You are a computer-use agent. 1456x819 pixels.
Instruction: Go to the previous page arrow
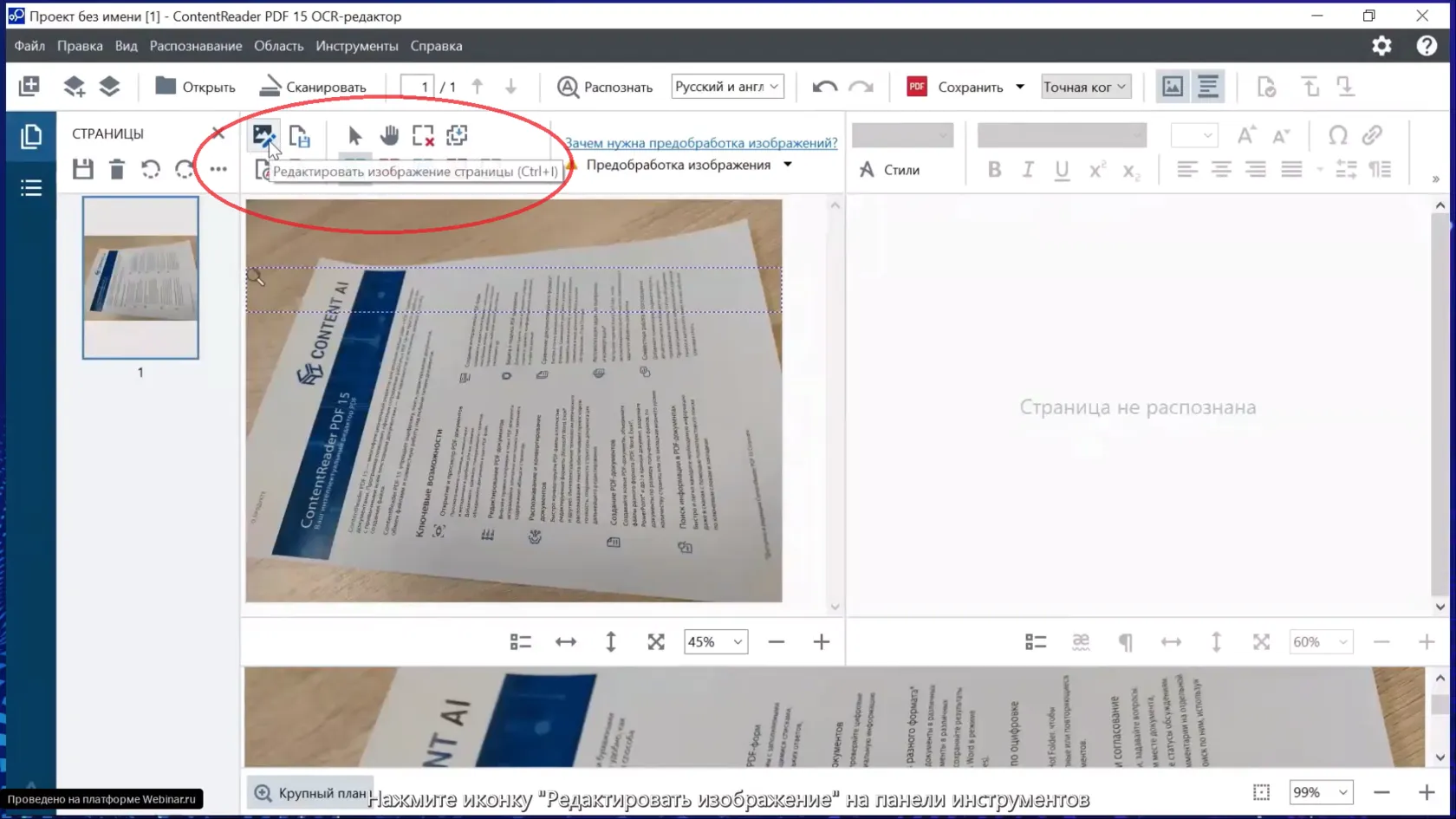coord(477,87)
